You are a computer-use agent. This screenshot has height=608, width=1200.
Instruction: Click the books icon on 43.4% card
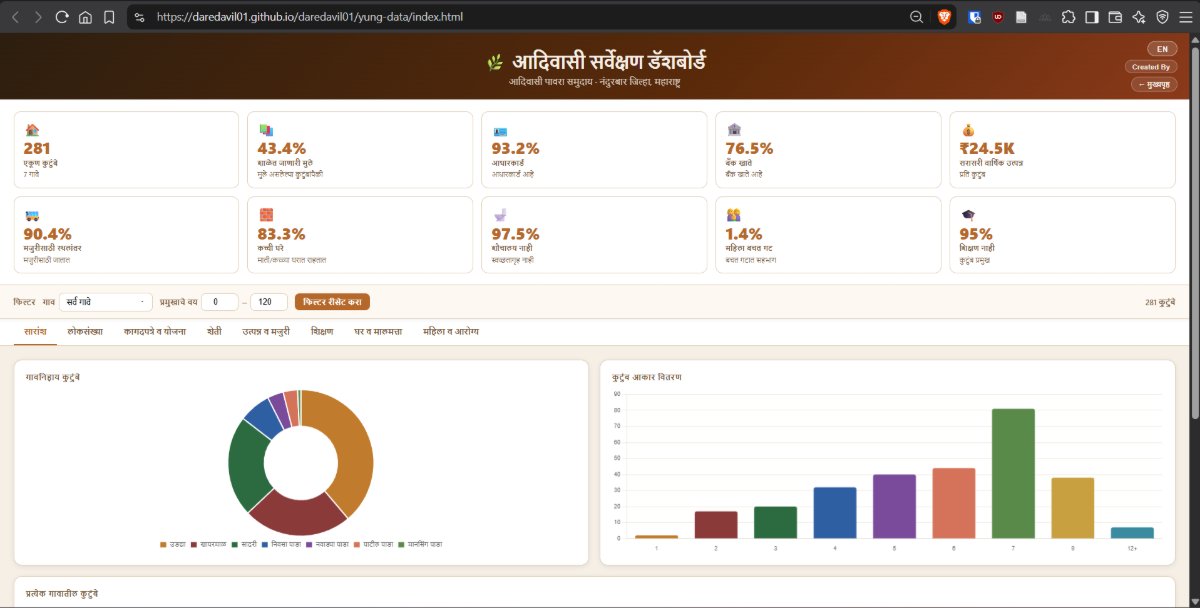click(265, 130)
